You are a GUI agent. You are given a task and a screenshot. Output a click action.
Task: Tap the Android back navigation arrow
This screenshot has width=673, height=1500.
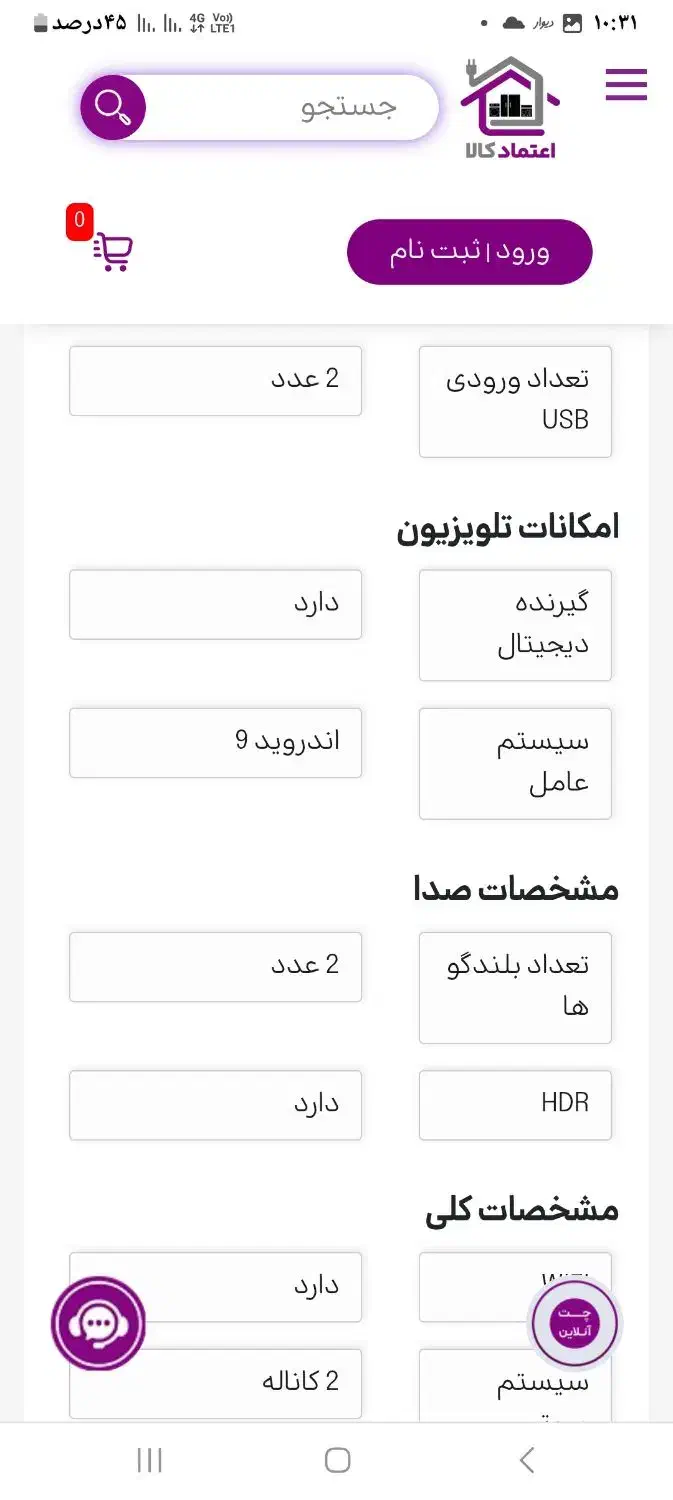(x=527, y=1460)
